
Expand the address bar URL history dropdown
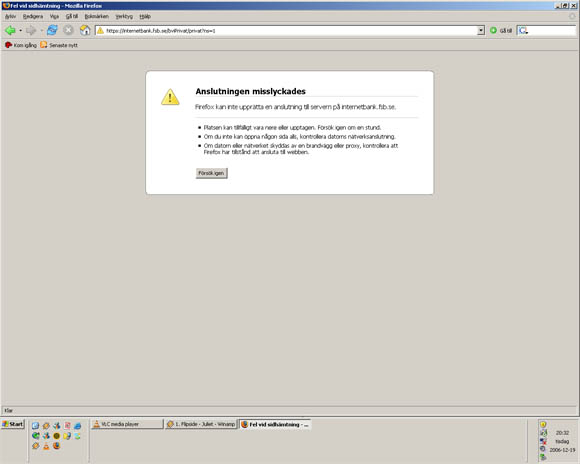tap(480, 30)
